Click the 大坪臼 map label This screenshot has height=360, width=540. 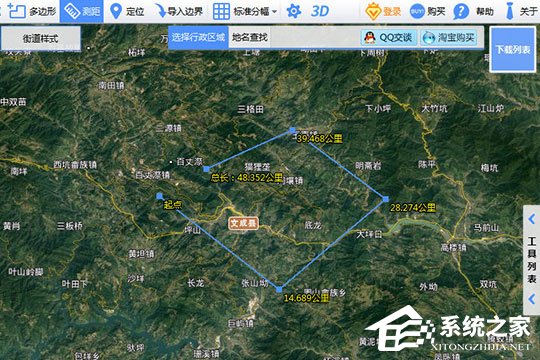pyautogui.click(x=369, y=235)
